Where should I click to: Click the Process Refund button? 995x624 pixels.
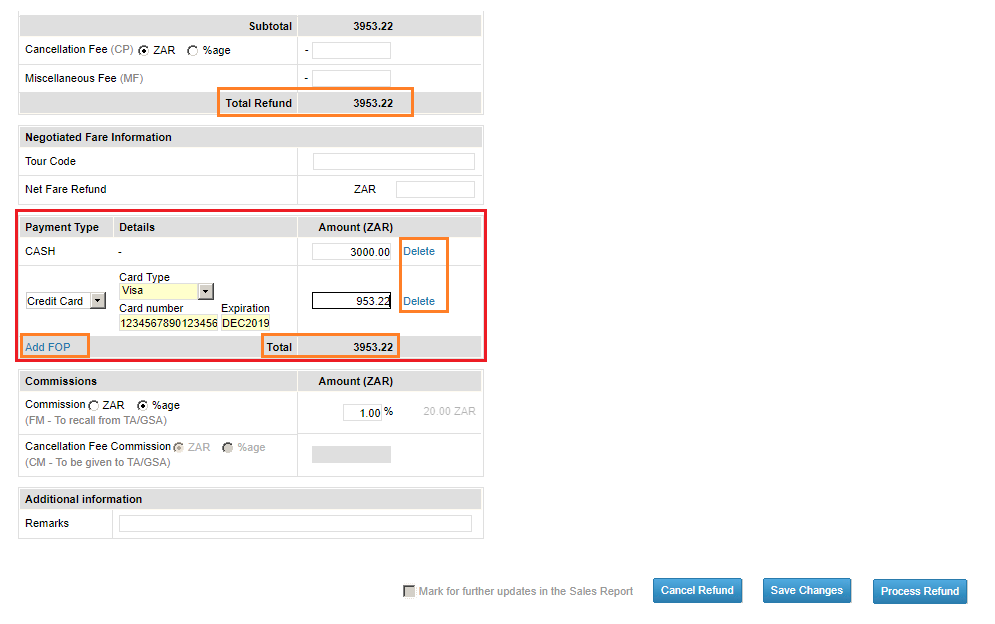coord(919,590)
